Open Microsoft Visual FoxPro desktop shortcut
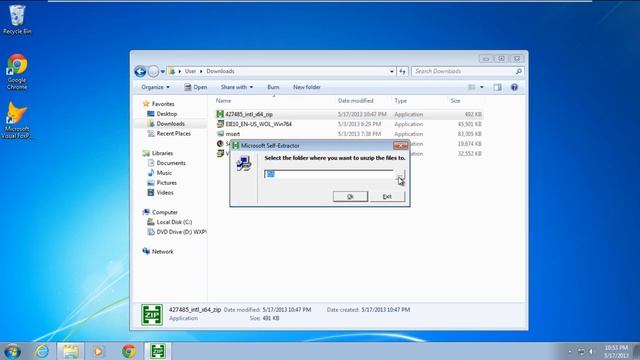The height and width of the screenshot is (360, 640). pos(17,120)
